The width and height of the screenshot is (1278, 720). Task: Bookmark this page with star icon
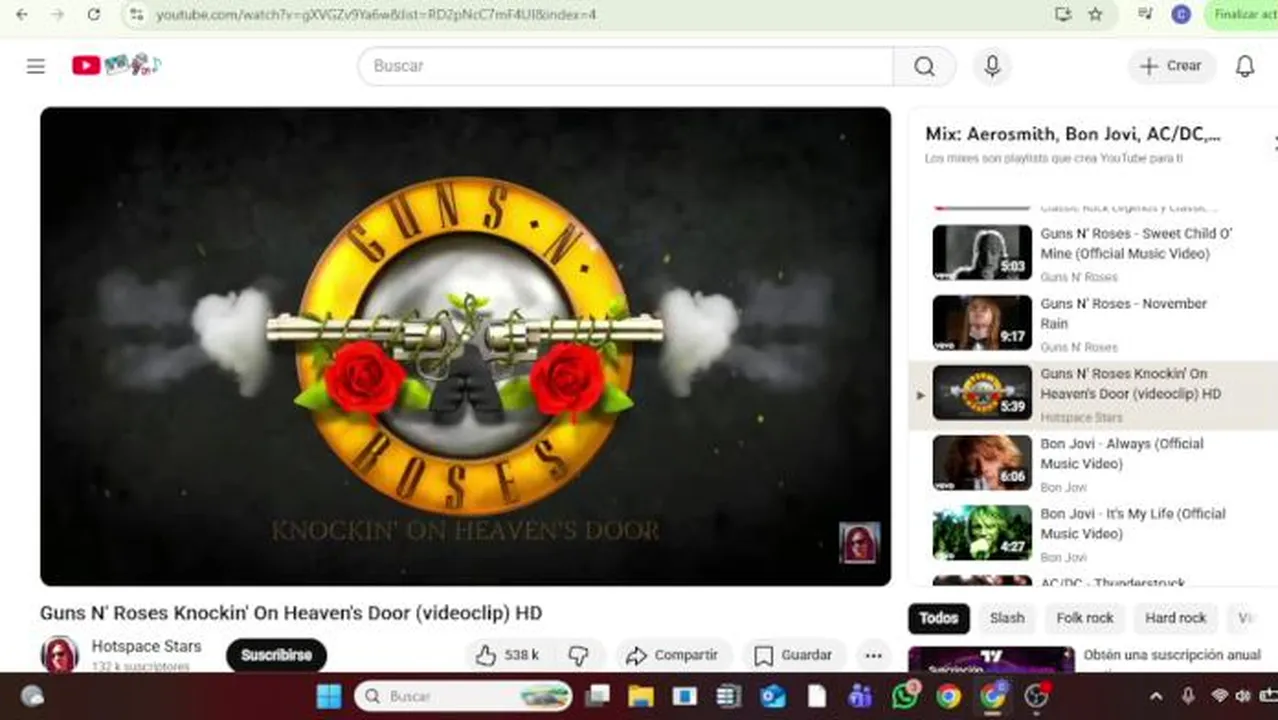[1095, 14]
